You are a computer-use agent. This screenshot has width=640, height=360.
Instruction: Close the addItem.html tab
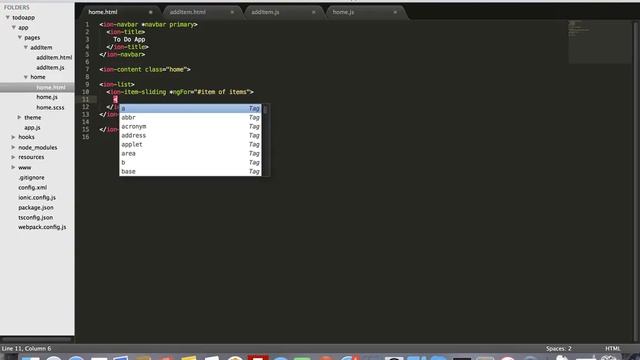(x=232, y=12)
